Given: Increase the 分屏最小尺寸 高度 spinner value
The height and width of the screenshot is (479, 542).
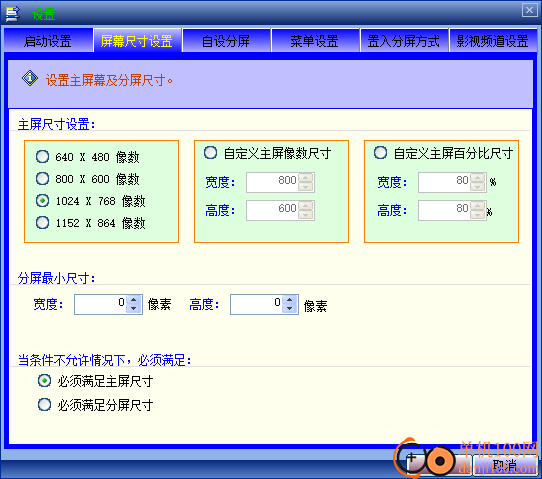Looking at the screenshot, I should (290, 300).
